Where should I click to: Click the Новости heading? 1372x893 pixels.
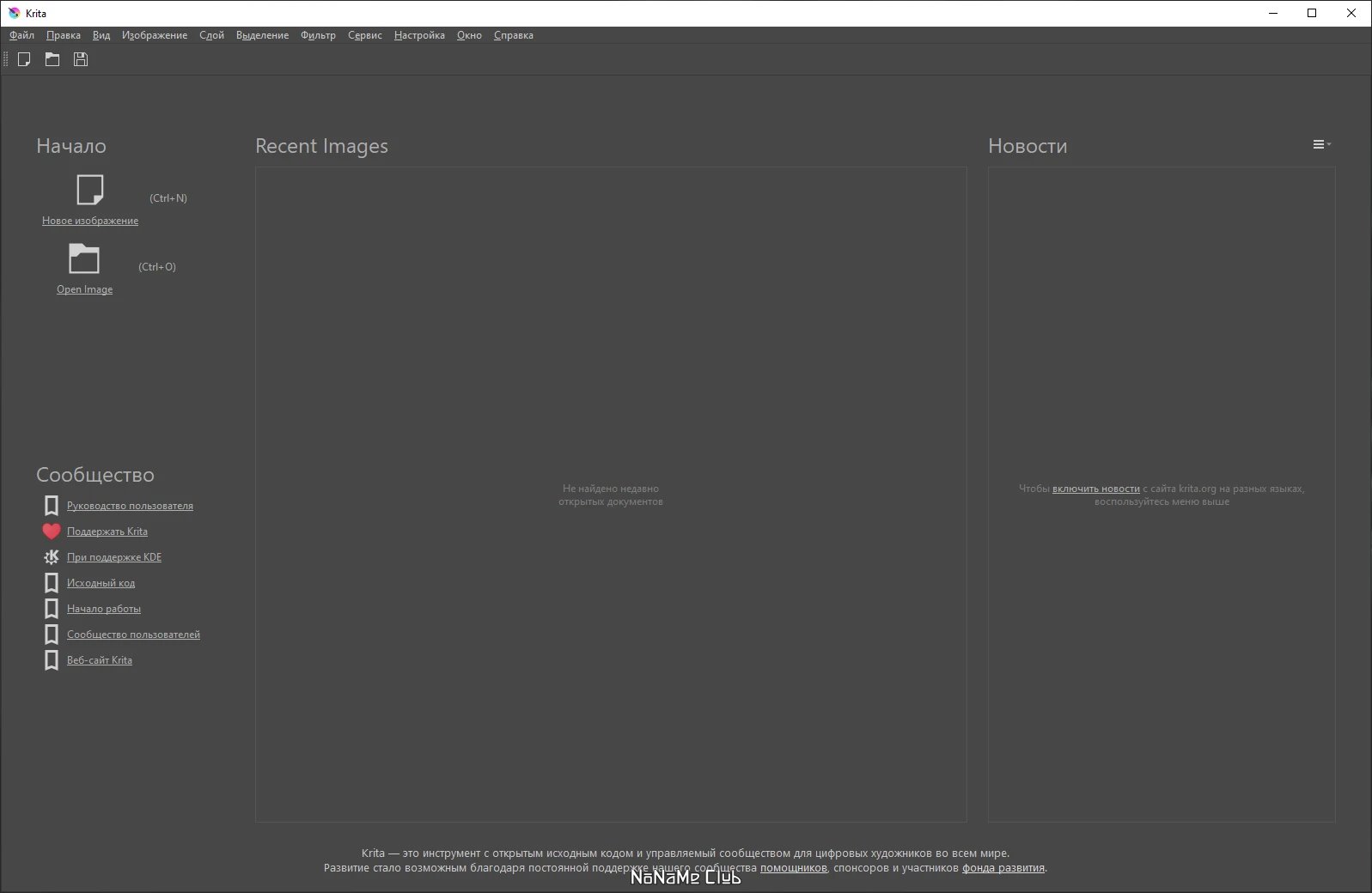(1027, 146)
